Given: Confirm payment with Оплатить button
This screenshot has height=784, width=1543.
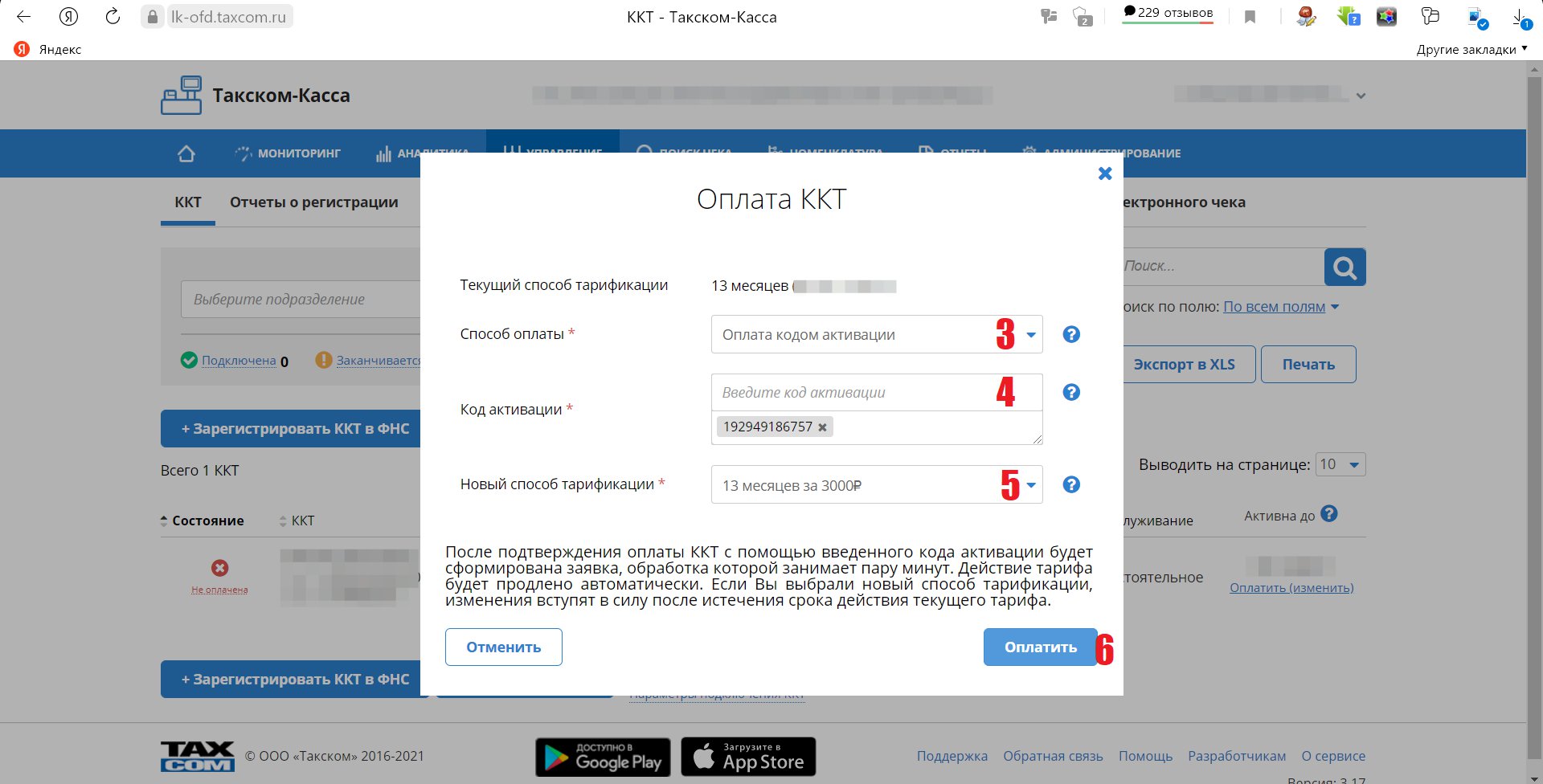Looking at the screenshot, I should [1041, 647].
